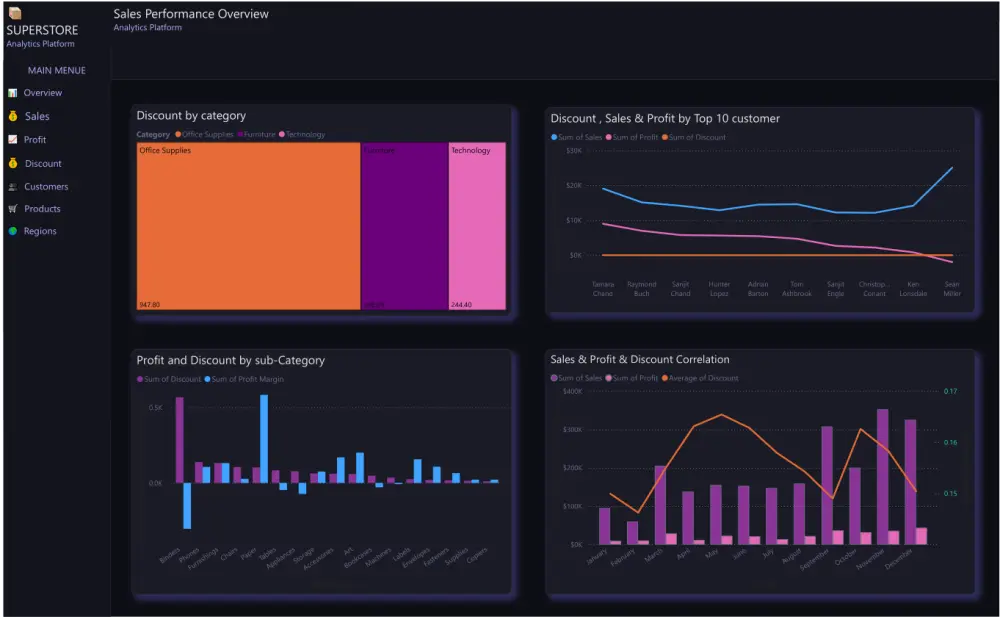Click the Ken Lonsdale axis label

click(913, 289)
